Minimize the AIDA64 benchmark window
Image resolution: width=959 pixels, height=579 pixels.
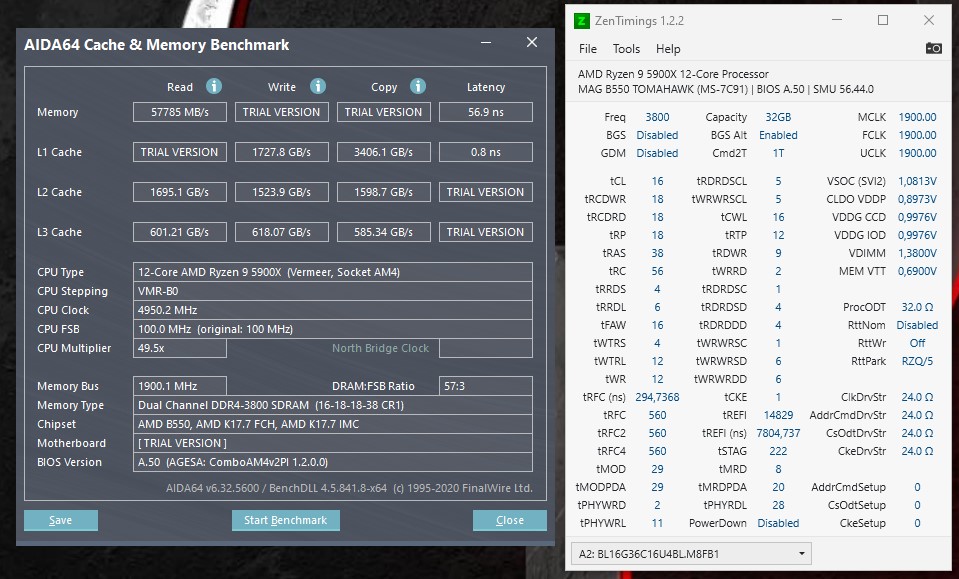point(486,42)
